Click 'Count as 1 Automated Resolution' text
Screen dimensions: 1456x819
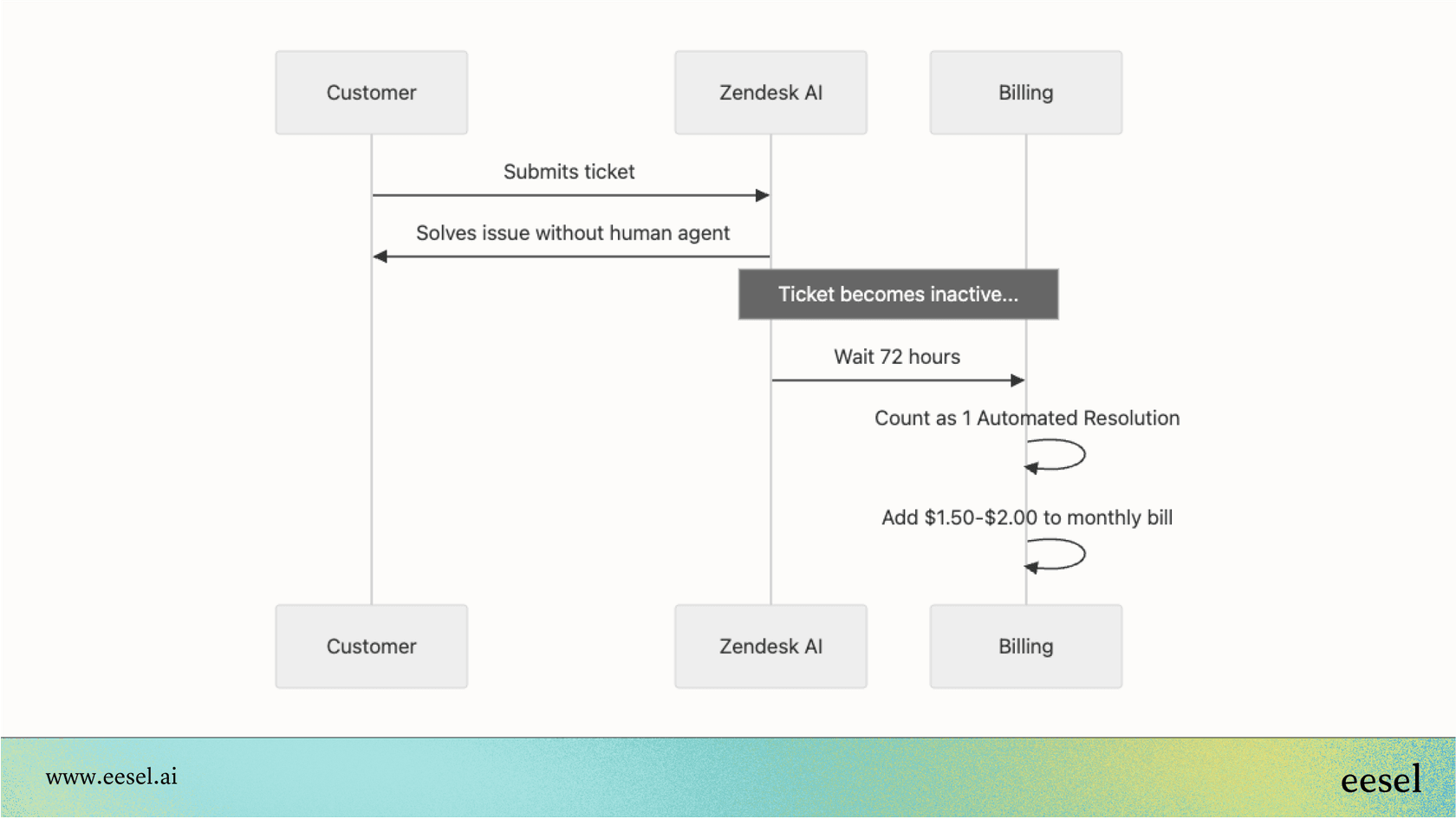(1026, 419)
